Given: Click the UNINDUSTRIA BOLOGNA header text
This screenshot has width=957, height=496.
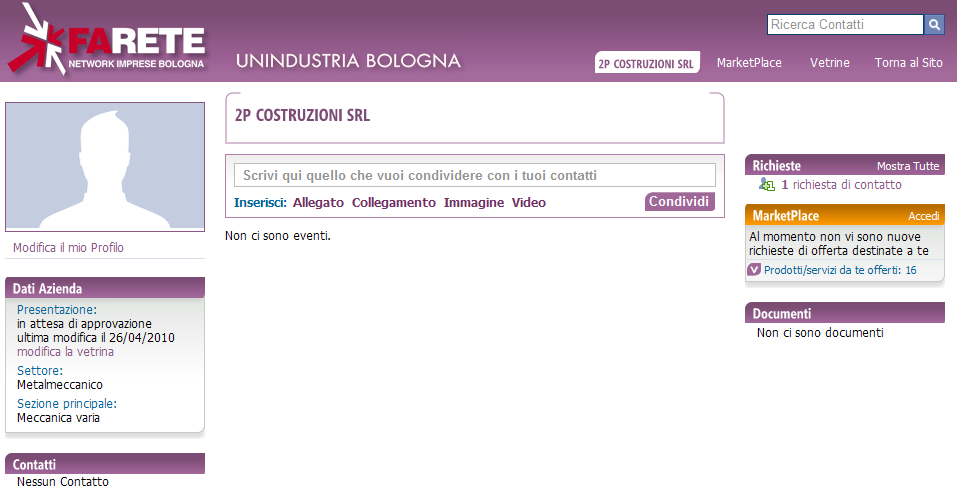Looking at the screenshot, I should pyautogui.click(x=348, y=61).
